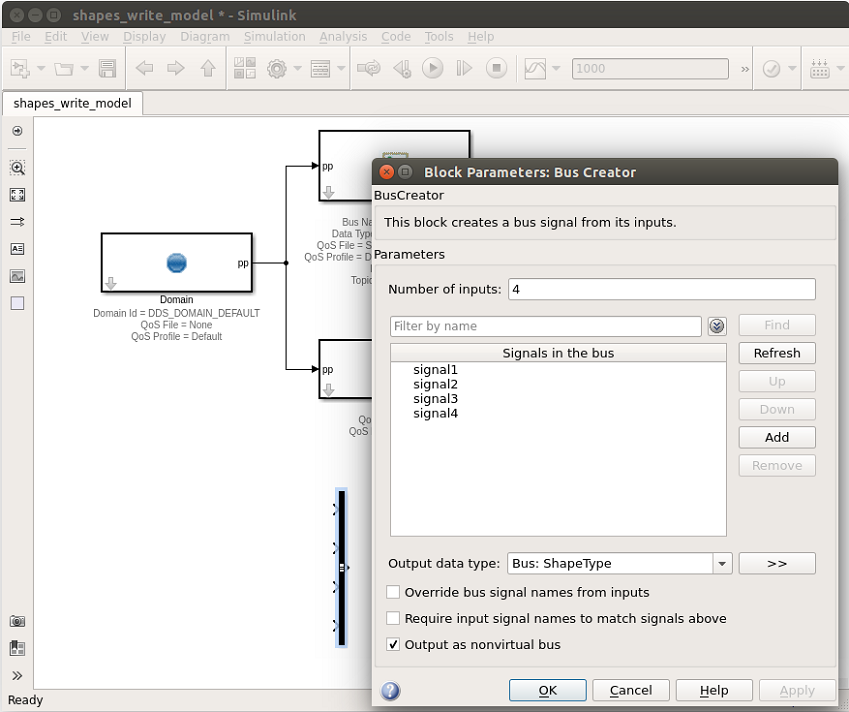Open the Library Browser icon
This screenshot has width=849, height=712.
coord(245,68)
